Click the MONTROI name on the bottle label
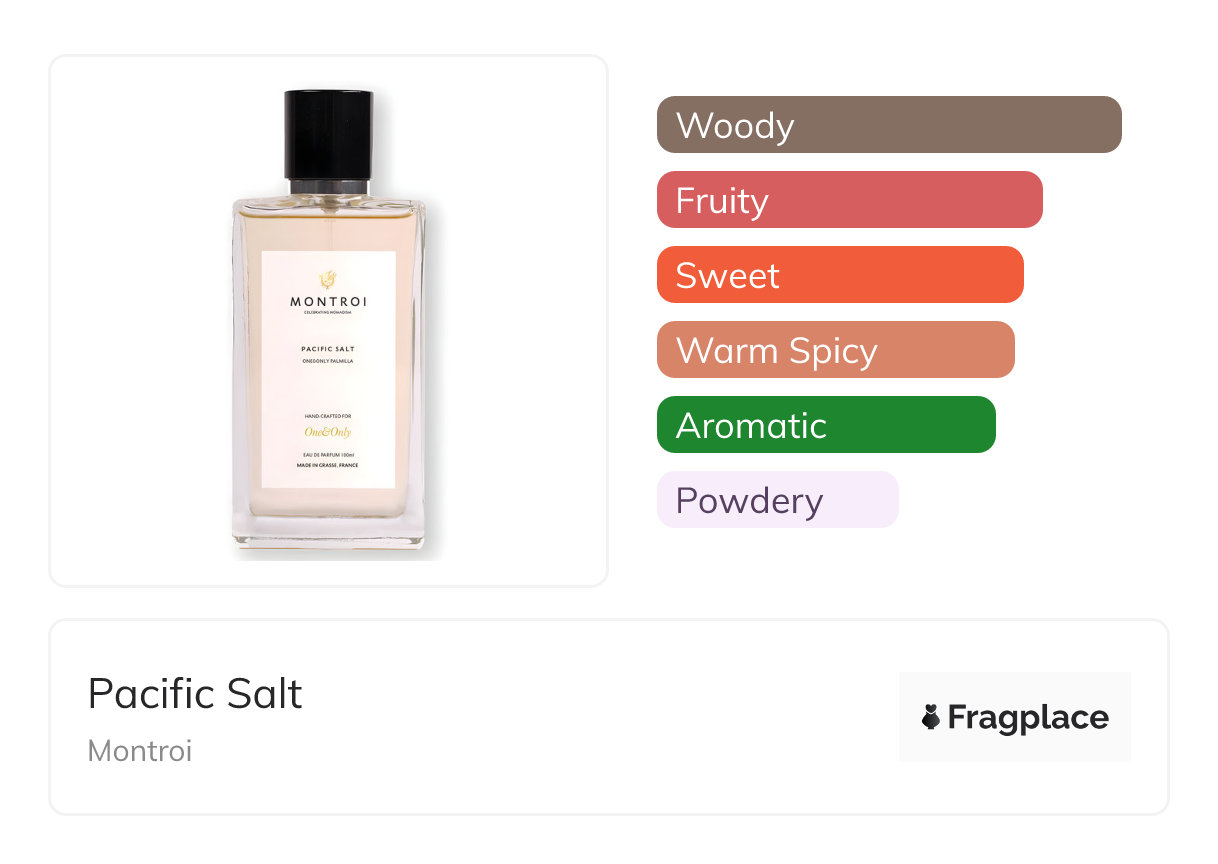 pyautogui.click(x=328, y=301)
